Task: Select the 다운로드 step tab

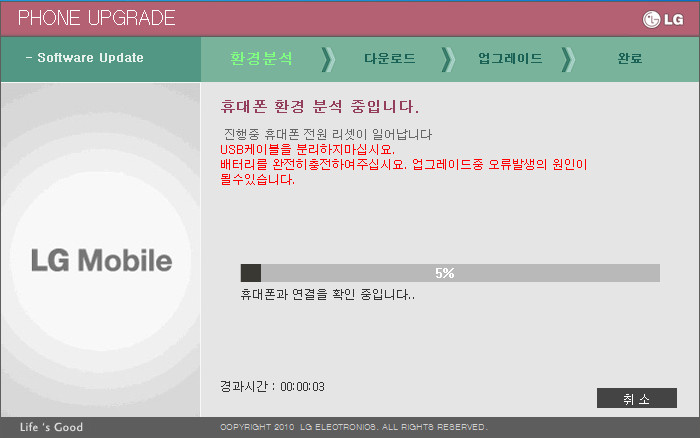Action: click(389, 59)
